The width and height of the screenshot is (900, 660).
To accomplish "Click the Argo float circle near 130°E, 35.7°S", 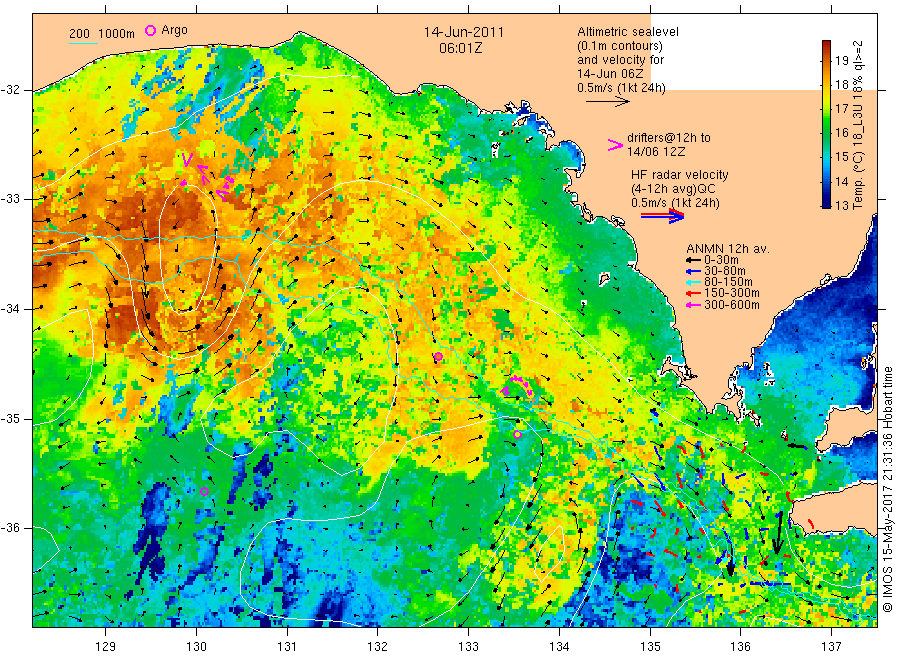I will pyautogui.click(x=204, y=491).
